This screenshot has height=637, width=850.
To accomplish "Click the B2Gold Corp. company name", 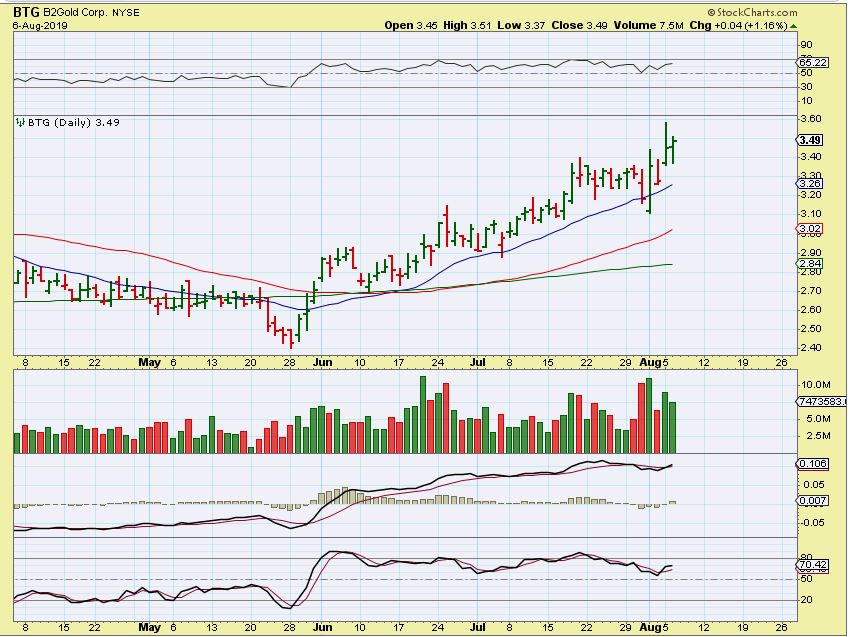I will click(75, 12).
